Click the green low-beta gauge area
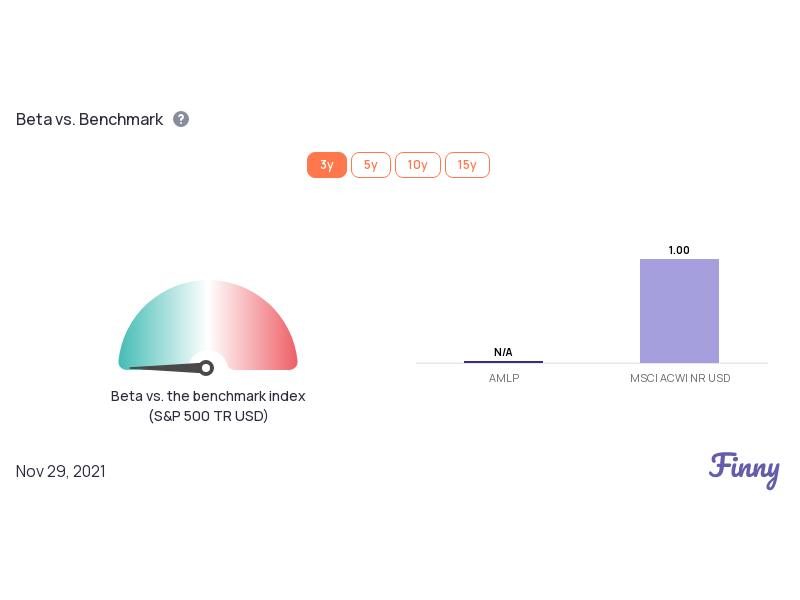This screenshot has width=800, height=600. click(153, 327)
